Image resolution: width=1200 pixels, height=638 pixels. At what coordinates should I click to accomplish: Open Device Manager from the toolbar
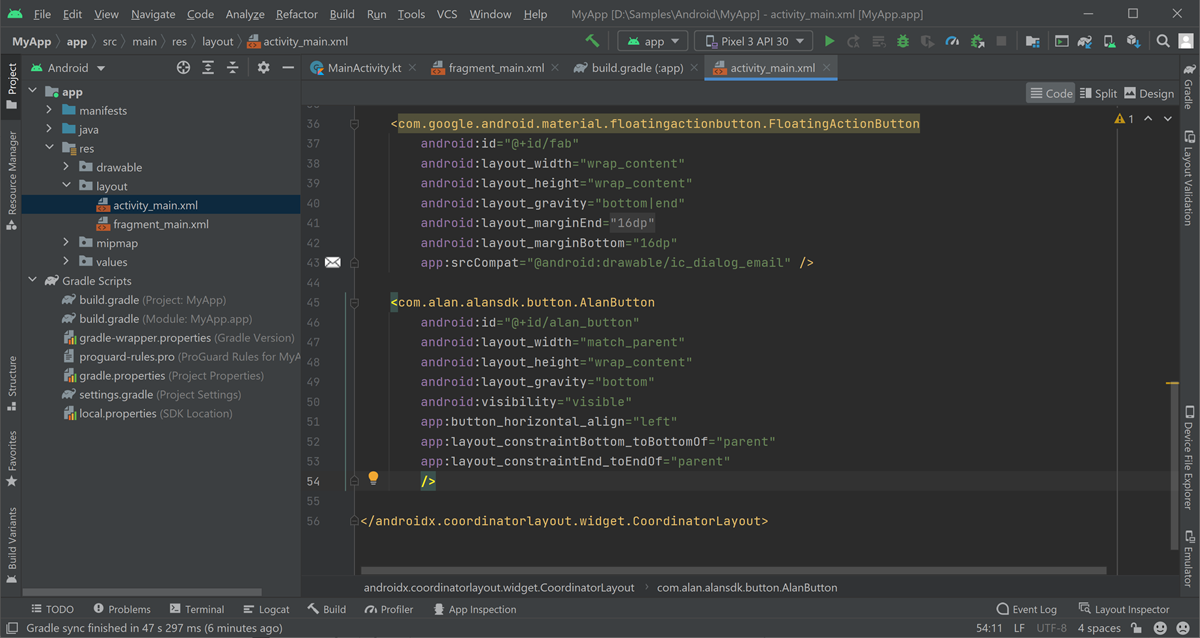pyautogui.click(x=1110, y=42)
